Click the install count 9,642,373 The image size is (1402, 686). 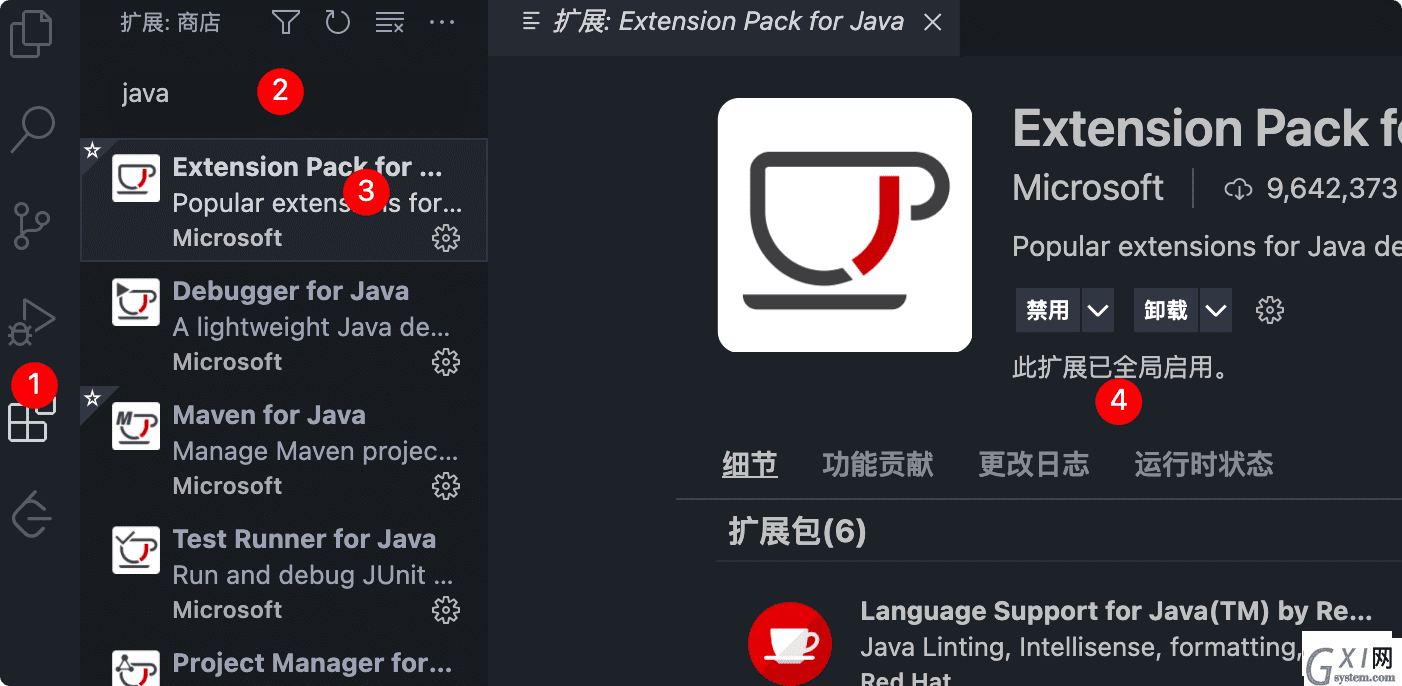coord(1311,188)
